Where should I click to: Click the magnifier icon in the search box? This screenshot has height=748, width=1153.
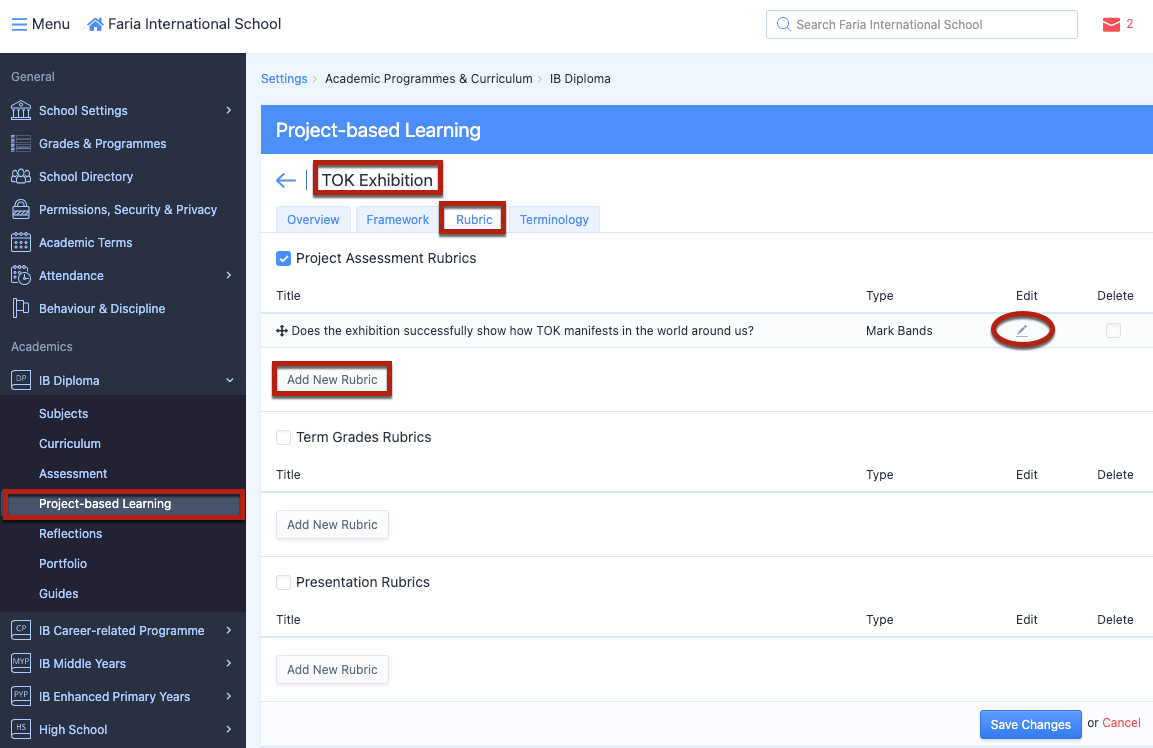point(784,24)
